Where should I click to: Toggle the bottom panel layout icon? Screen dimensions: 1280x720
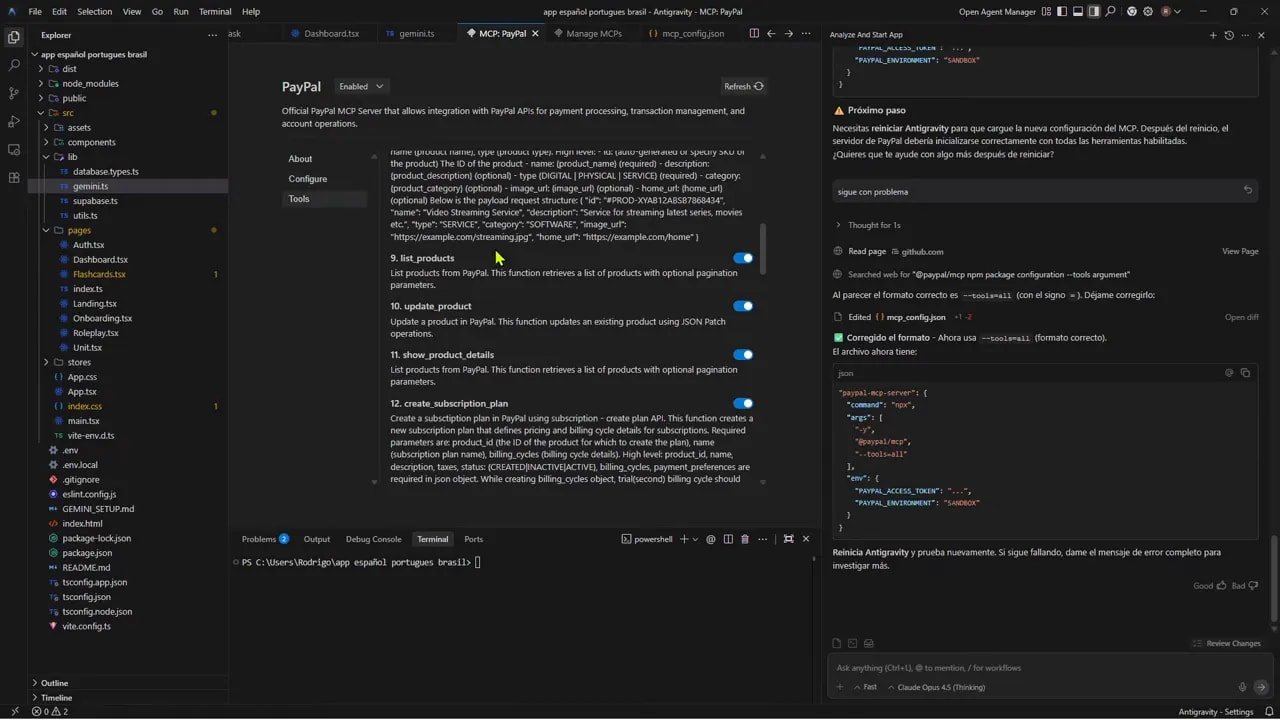1078,11
